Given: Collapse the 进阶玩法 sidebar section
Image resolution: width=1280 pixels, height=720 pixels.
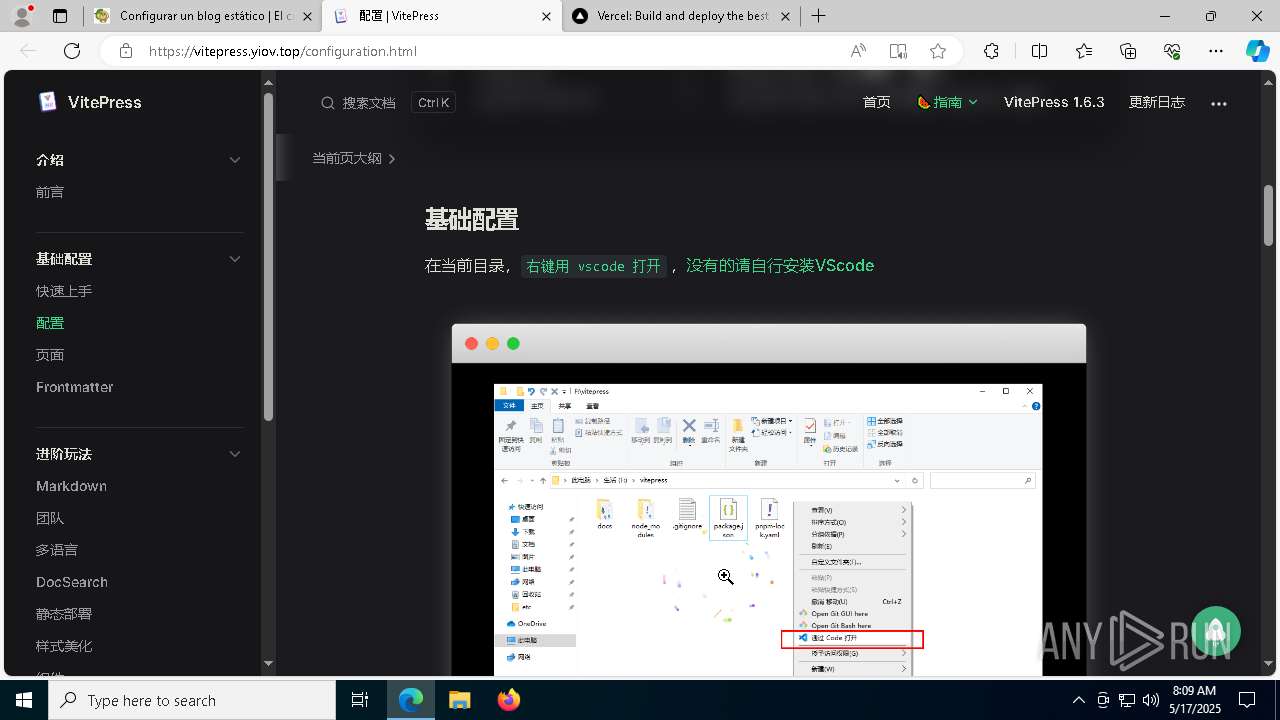Looking at the screenshot, I should (x=235, y=454).
